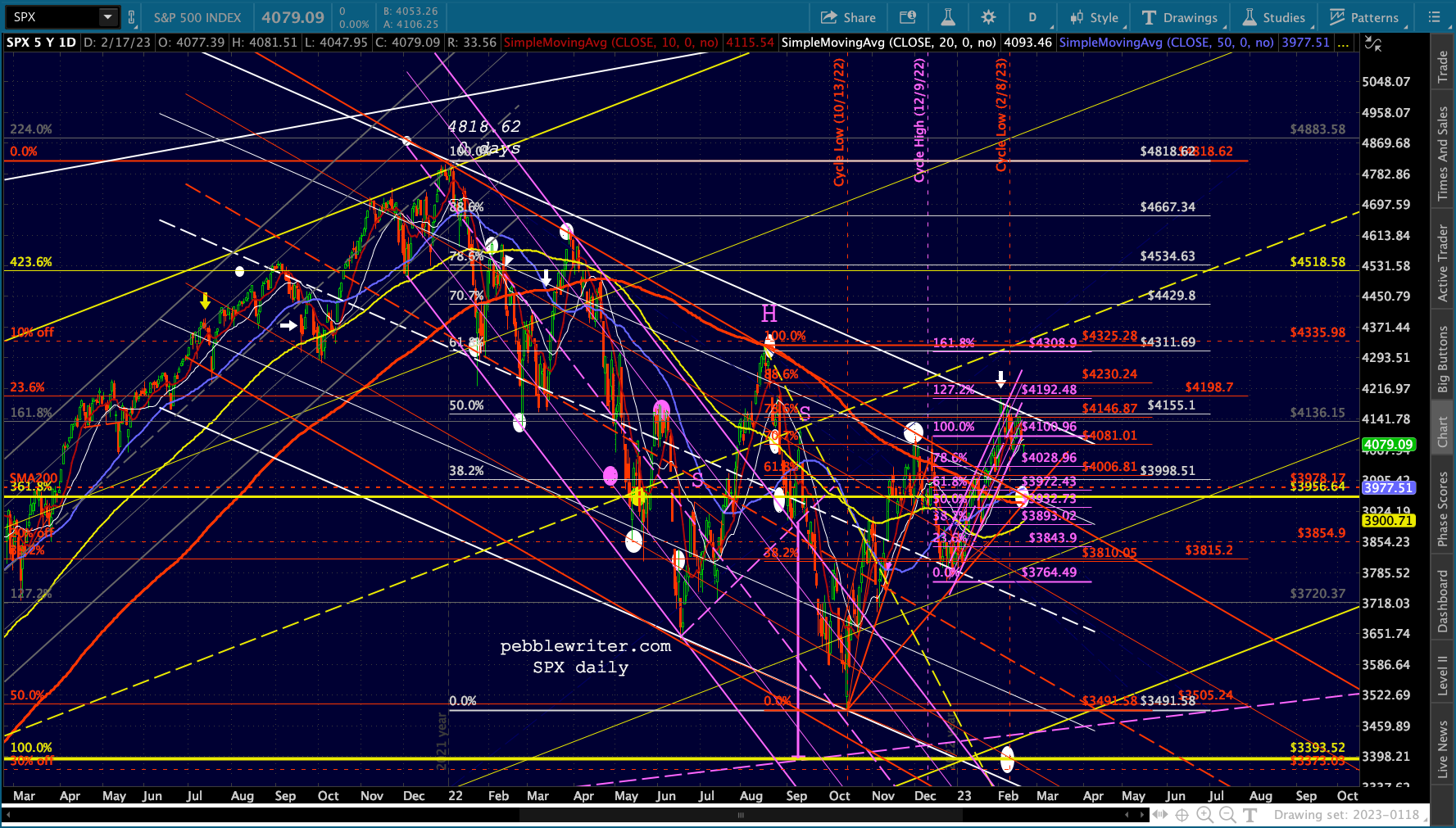Click the purple 3977.51 price bubble

click(x=1388, y=487)
